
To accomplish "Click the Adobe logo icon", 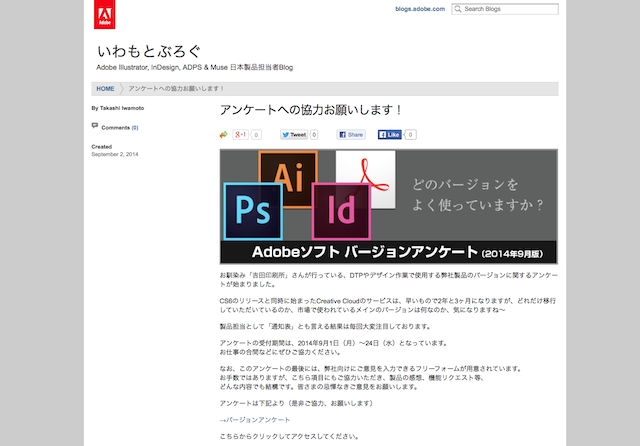I will tap(104, 14).
